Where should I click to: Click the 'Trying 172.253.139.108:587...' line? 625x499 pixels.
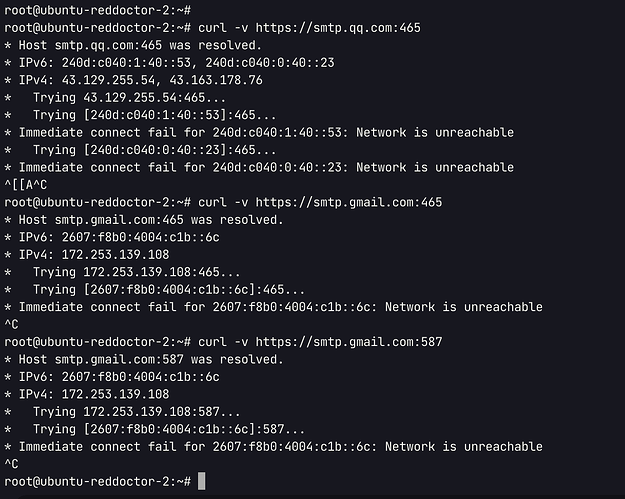point(137,412)
